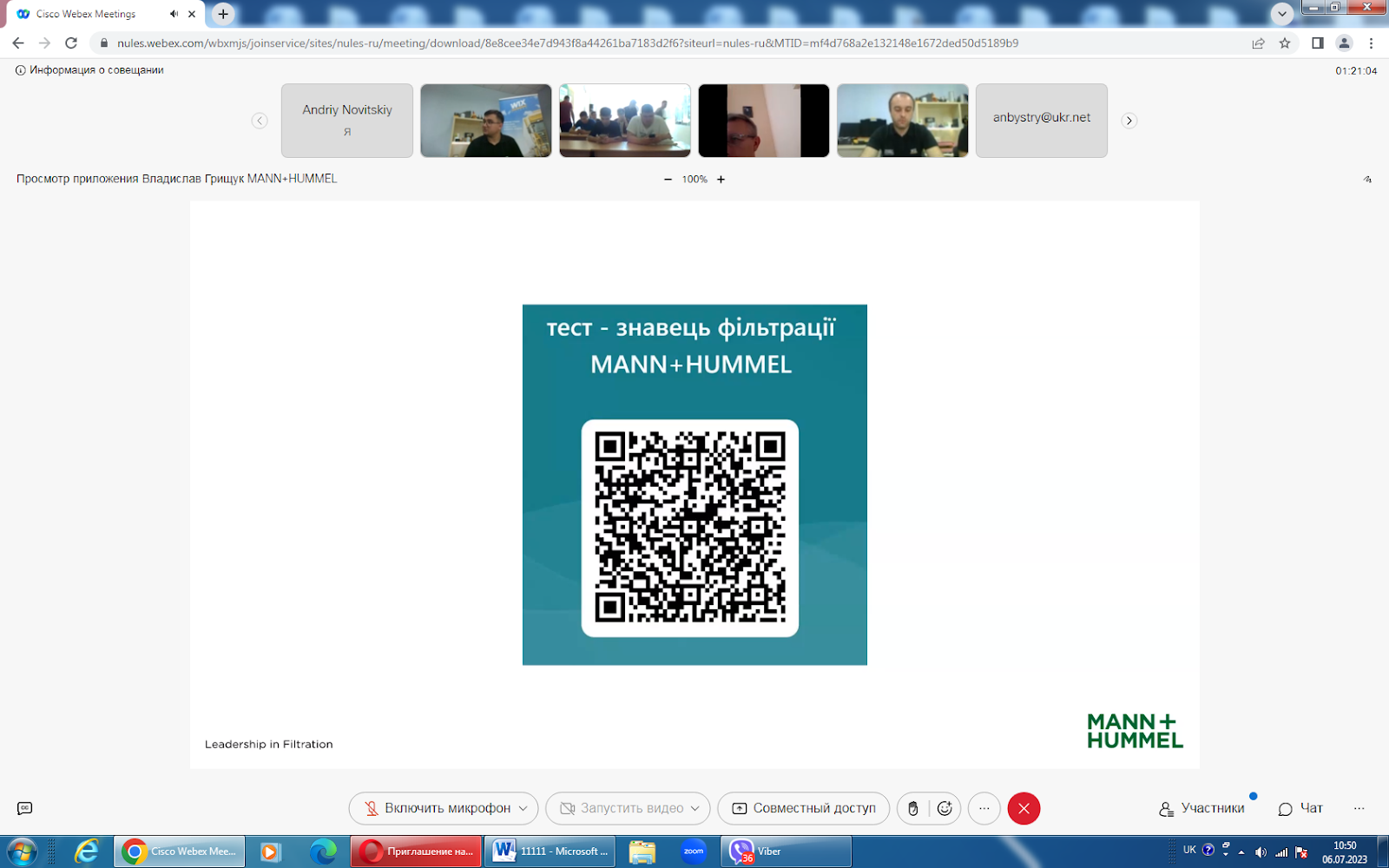Switch to Приглашение Opera taskbar item

pos(416,852)
